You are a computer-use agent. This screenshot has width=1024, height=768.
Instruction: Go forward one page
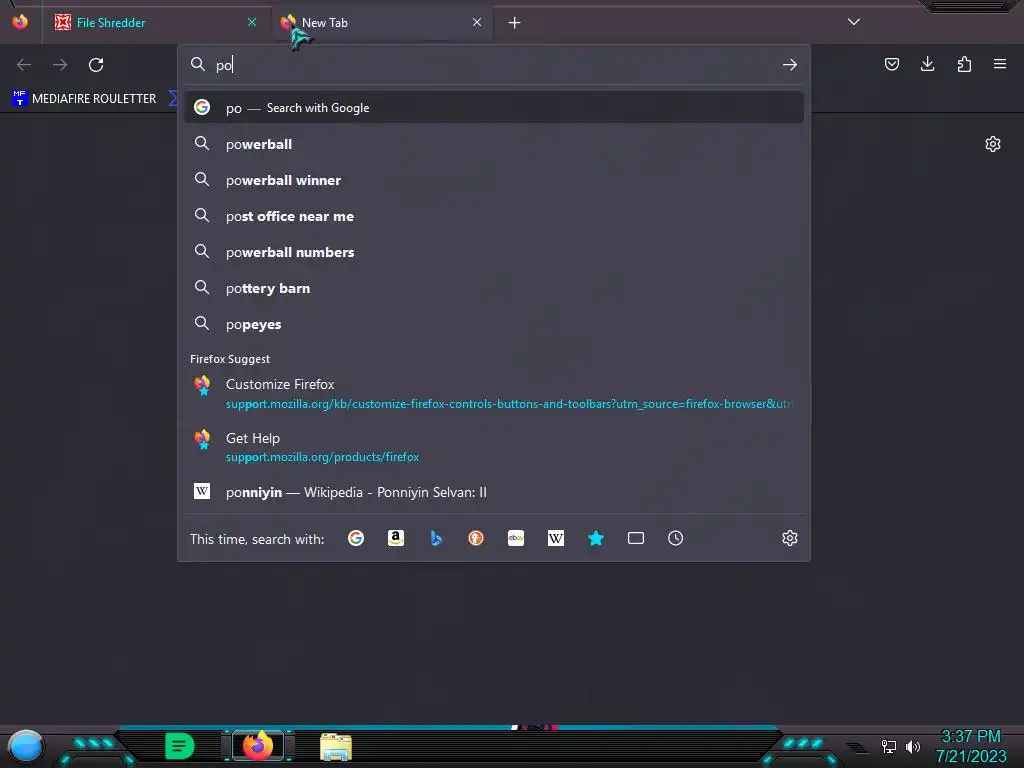(60, 65)
